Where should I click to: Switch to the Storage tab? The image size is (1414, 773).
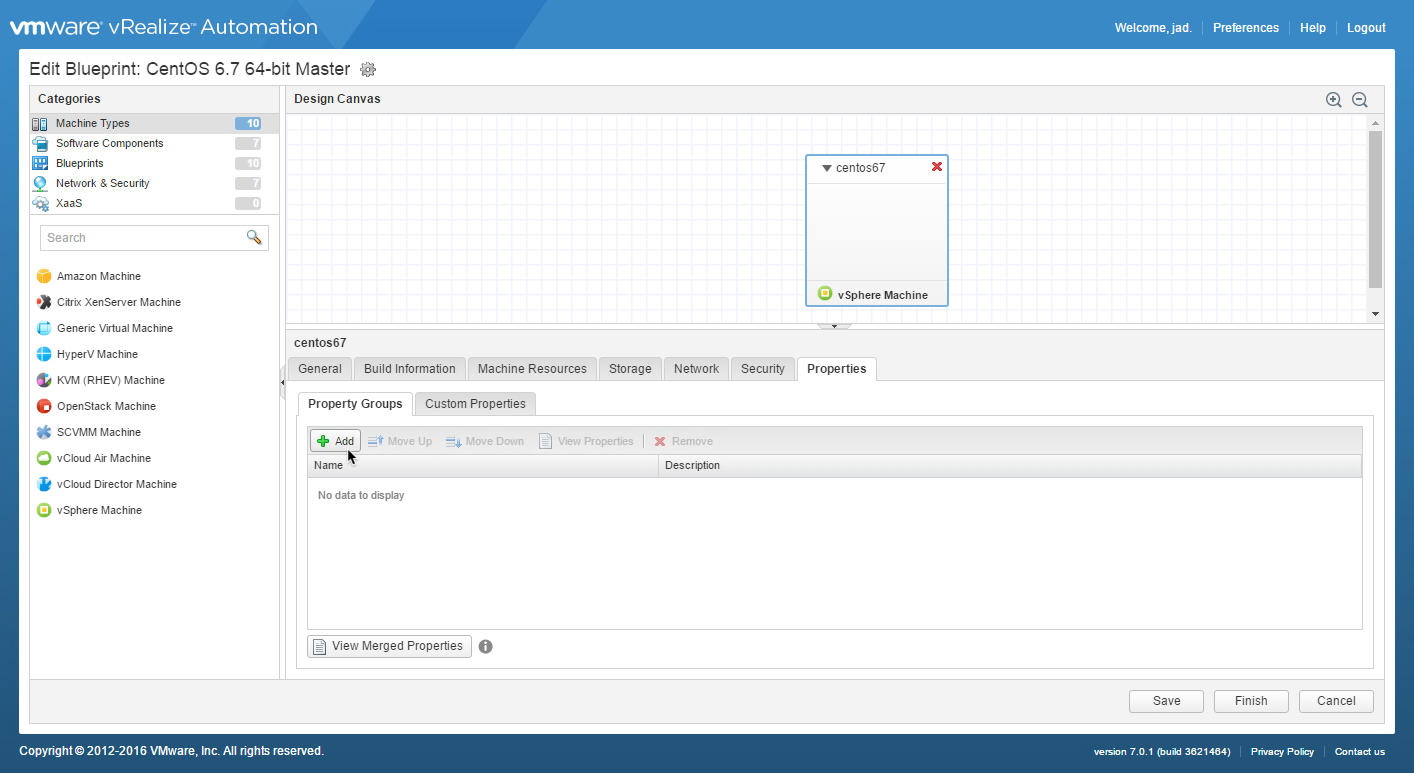point(630,369)
